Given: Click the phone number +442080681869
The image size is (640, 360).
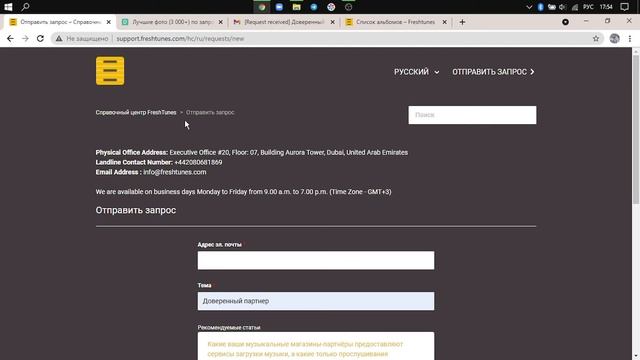Looking at the screenshot, I should pyautogui.click(x=198, y=162).
